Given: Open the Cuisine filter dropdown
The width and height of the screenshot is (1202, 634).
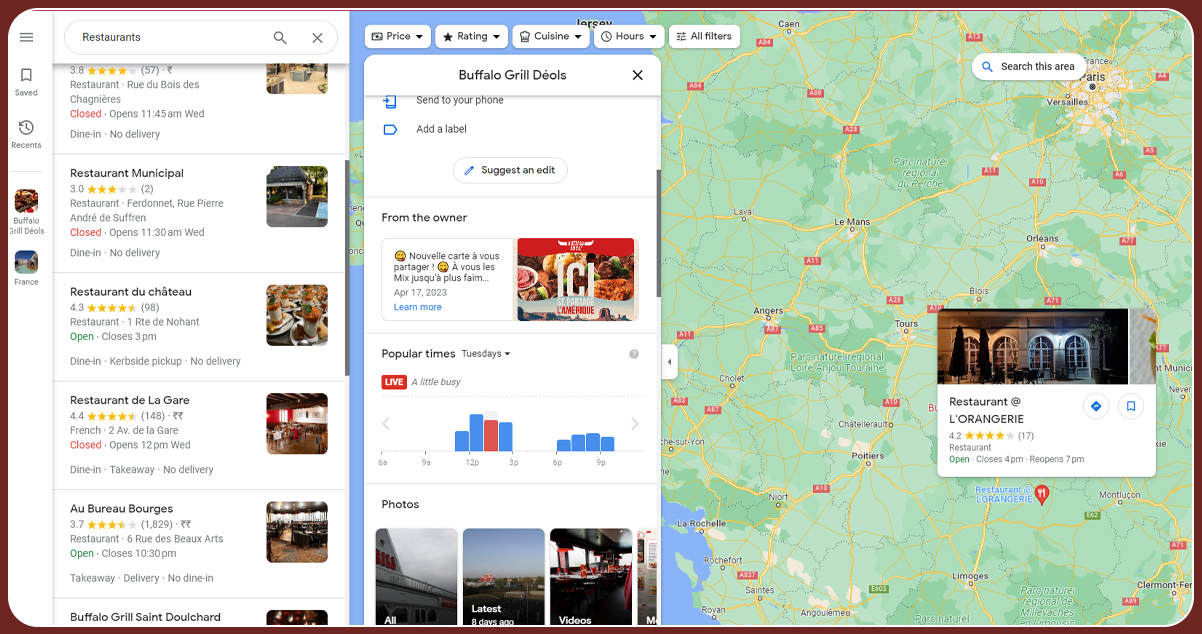Looking at the screenshot, I should [549, 36].
